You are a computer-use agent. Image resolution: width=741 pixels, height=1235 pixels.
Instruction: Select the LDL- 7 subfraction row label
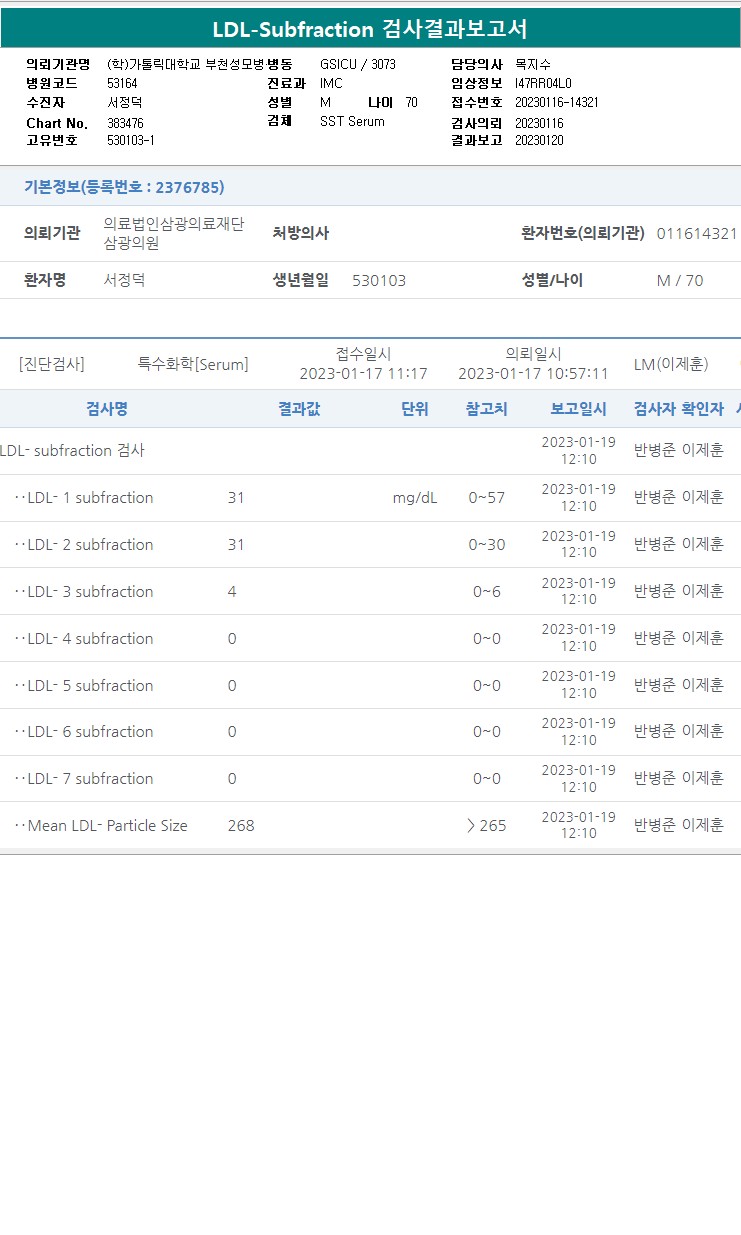(84, 779)
